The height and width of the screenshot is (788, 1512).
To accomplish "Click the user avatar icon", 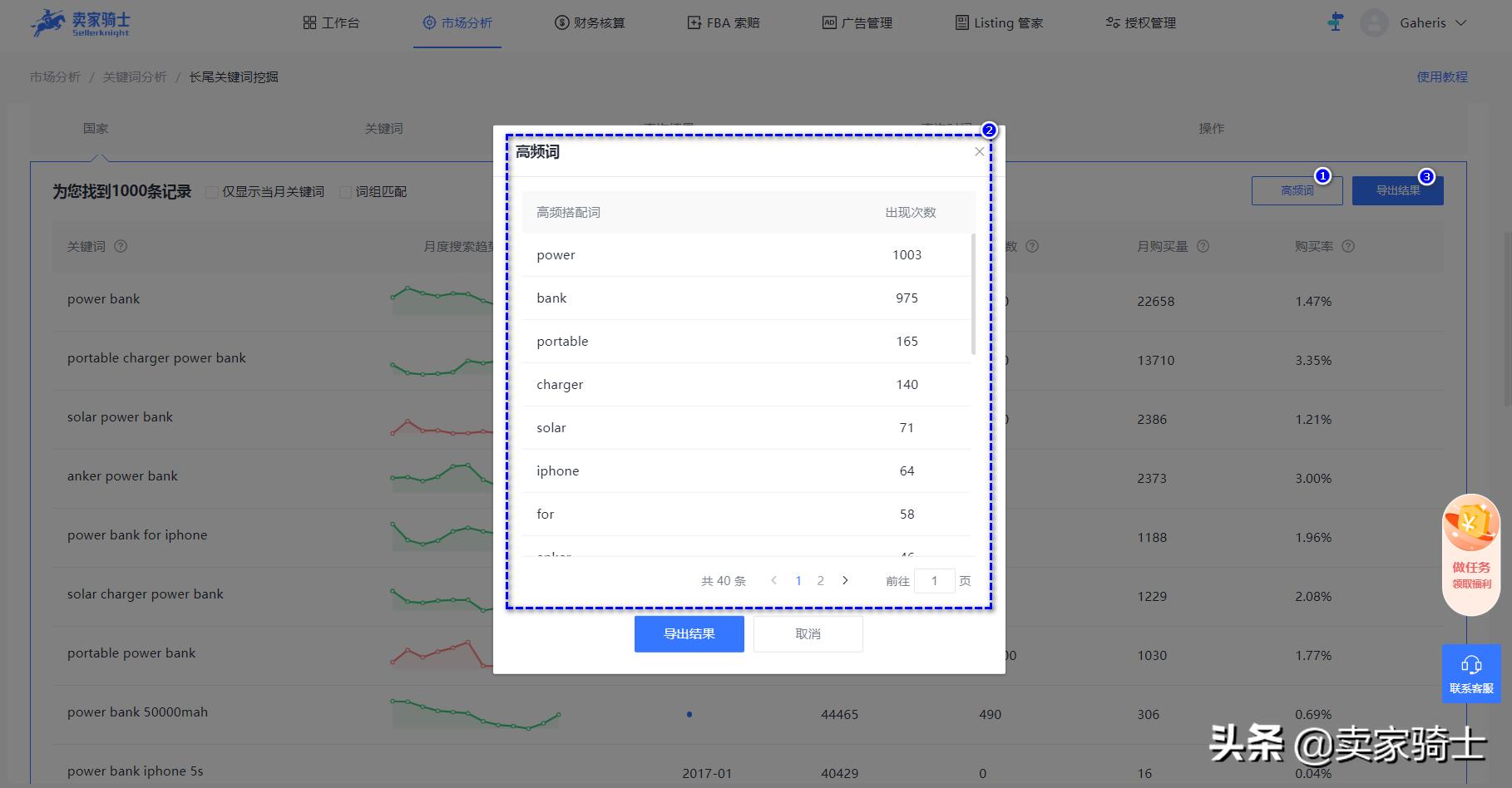I will 1374,22.
